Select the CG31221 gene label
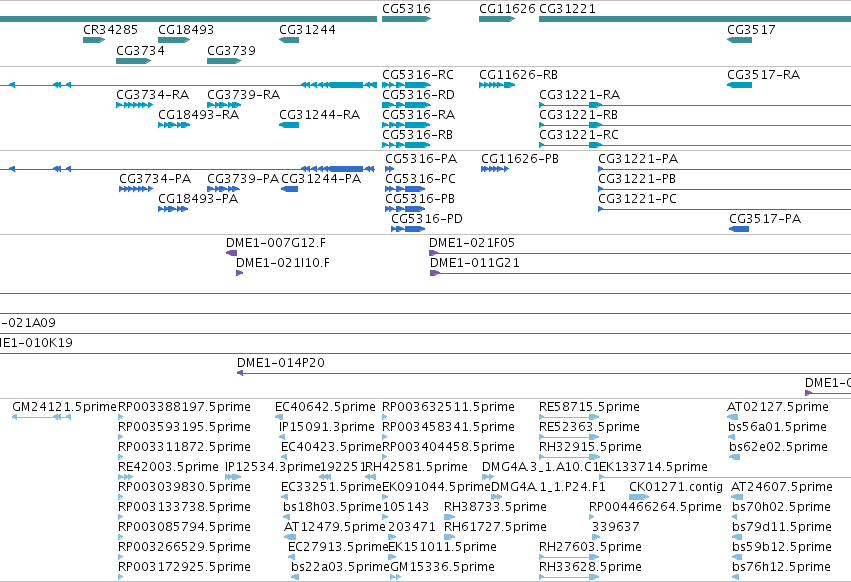Image resolution: width=851 pixels, height=582 pixels. (567, 9)
